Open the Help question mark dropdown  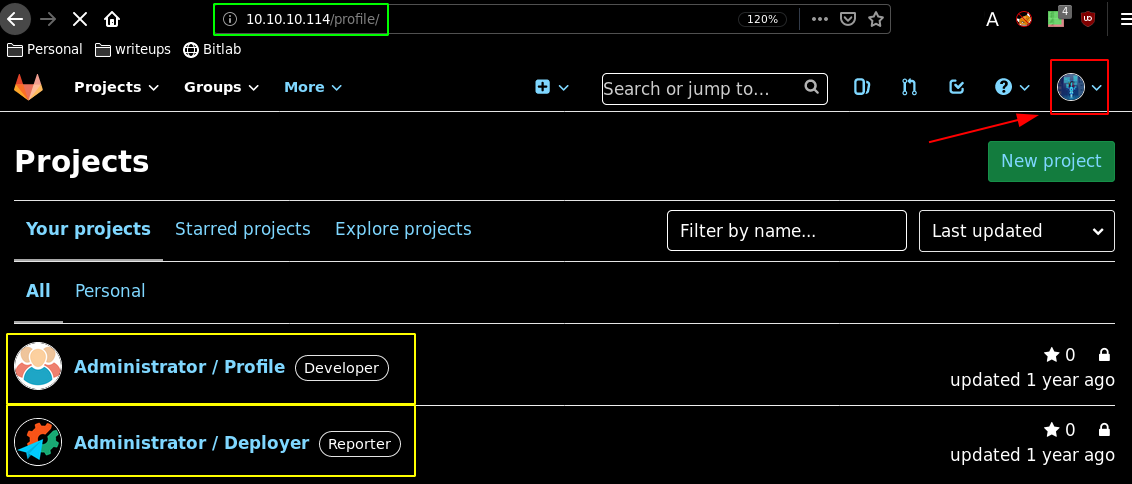point(1012,87)
